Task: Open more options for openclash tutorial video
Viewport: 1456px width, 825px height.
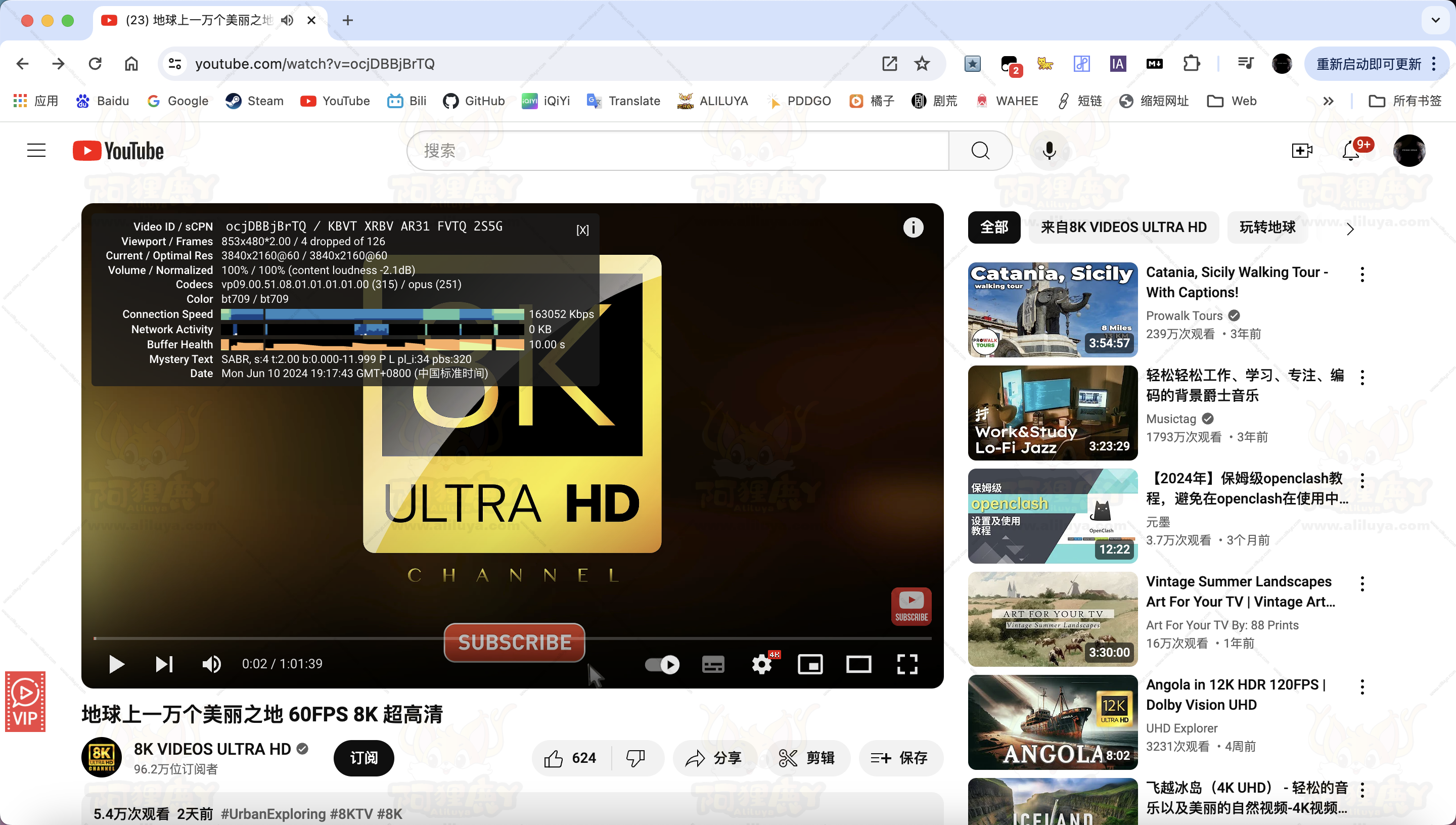Action: point(1362,481)
